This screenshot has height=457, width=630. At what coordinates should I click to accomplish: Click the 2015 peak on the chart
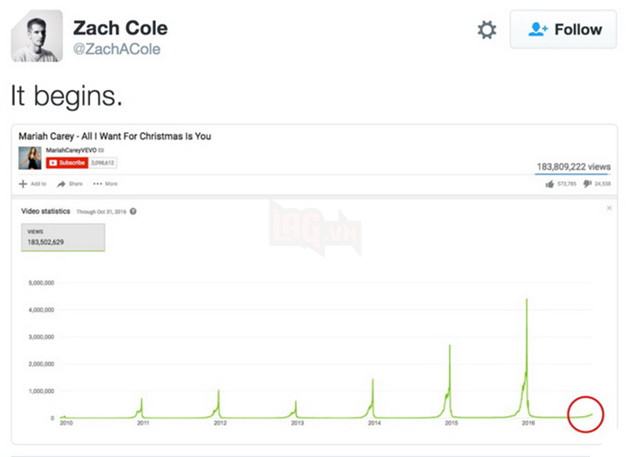(x=450, y=346)
